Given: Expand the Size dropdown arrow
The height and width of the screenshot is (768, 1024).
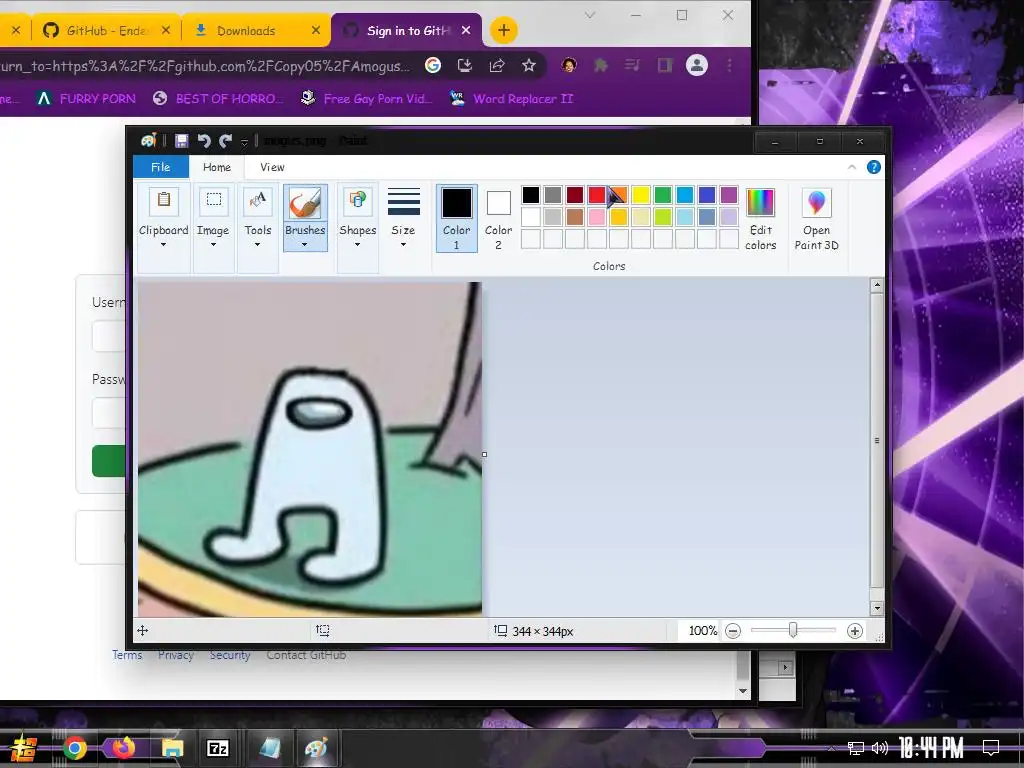Looking at the screenshot, I should coord(403,244).
